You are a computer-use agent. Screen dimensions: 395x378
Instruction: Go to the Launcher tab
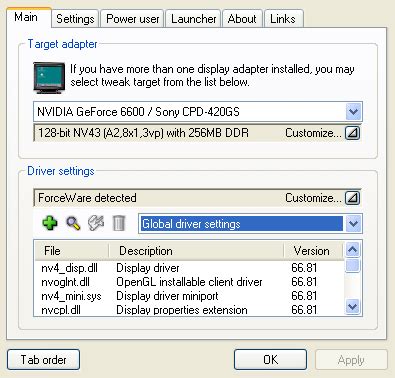coord(193,19)
